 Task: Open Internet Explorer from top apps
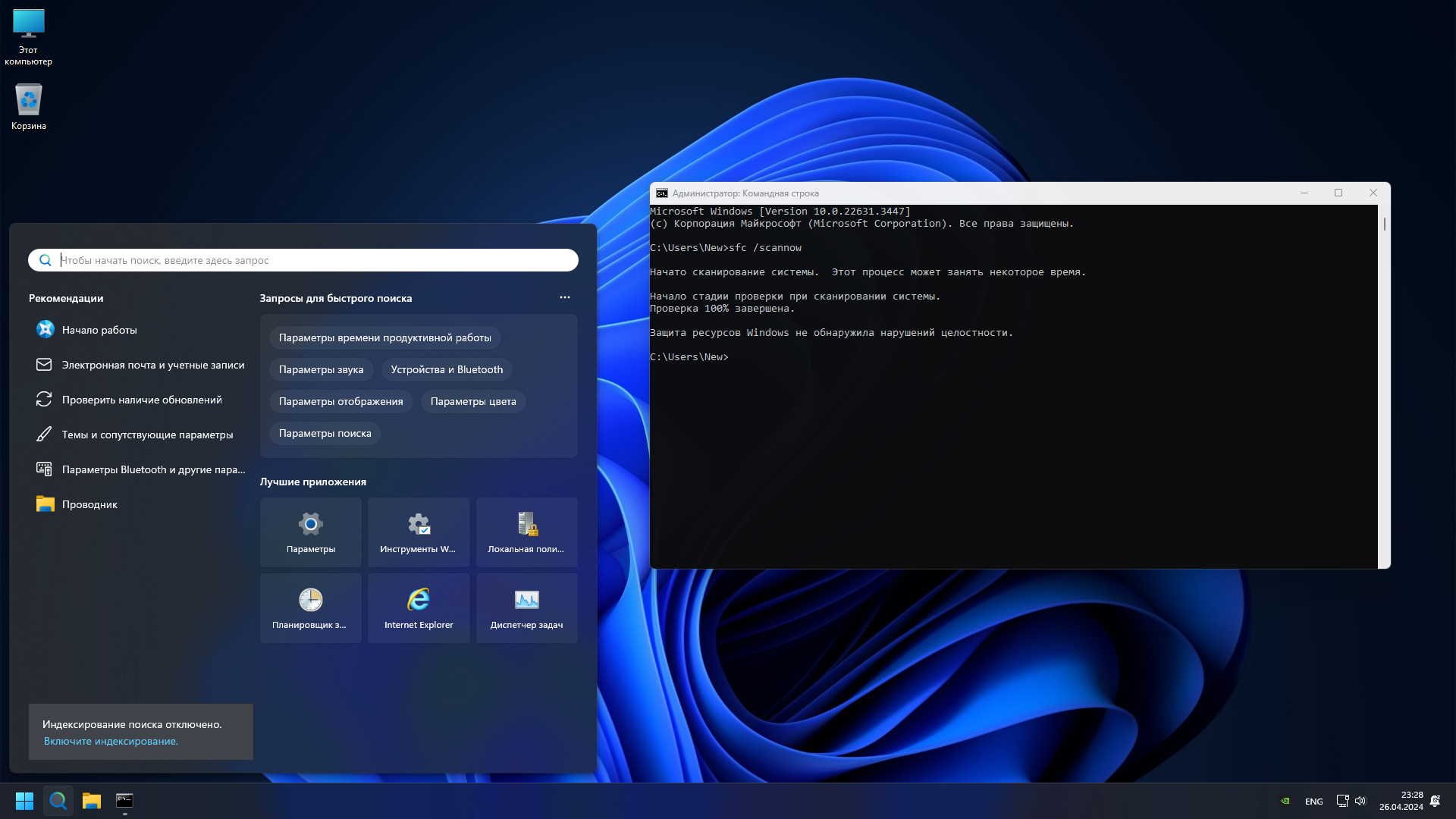418,607
